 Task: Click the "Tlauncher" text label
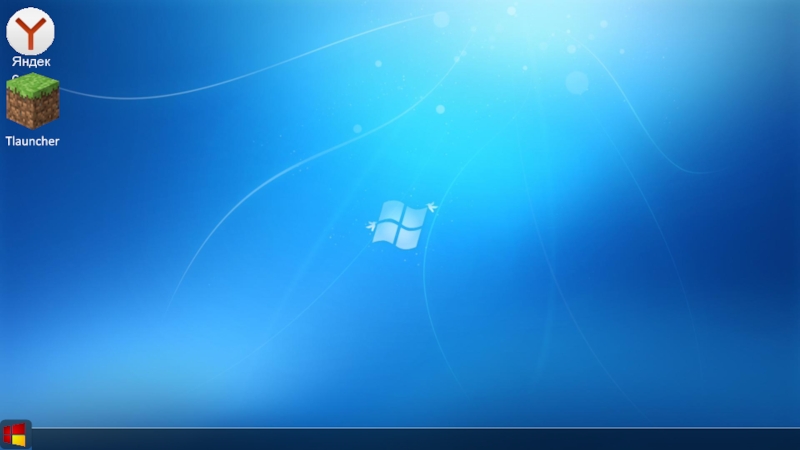pos(32,142)
